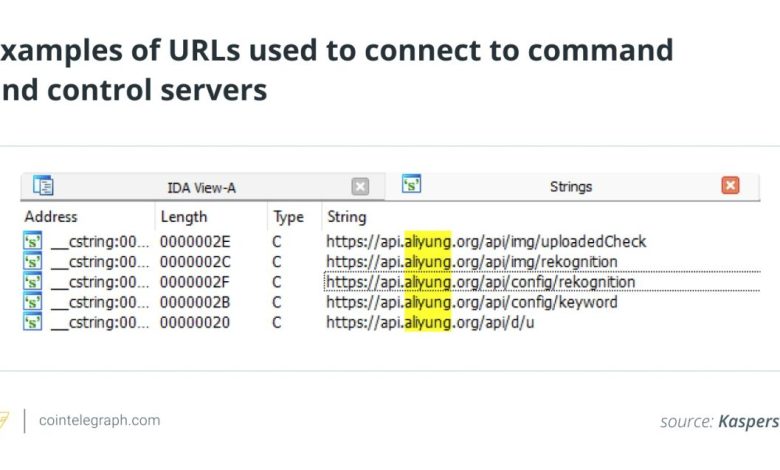The width and height of the screenshot is (780, 470).
Task: Select the api/img/uploadedCheck URL string
Action: point(486,241)
